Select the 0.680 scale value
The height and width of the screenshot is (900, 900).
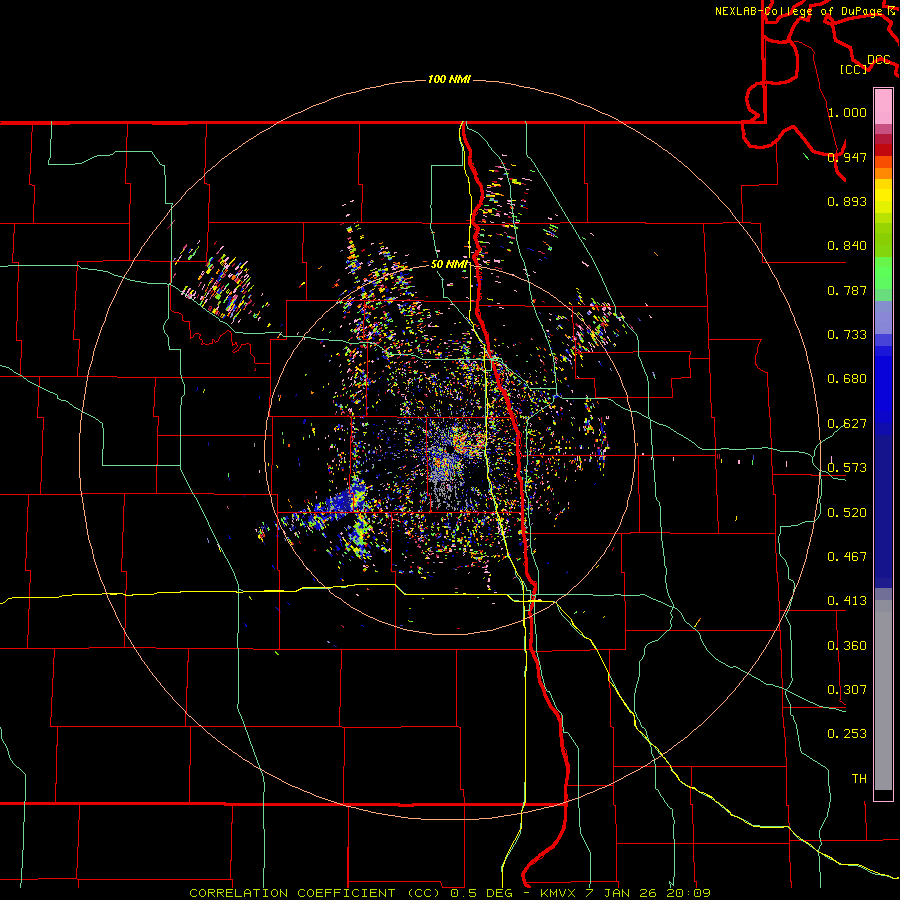pos(847,379)
